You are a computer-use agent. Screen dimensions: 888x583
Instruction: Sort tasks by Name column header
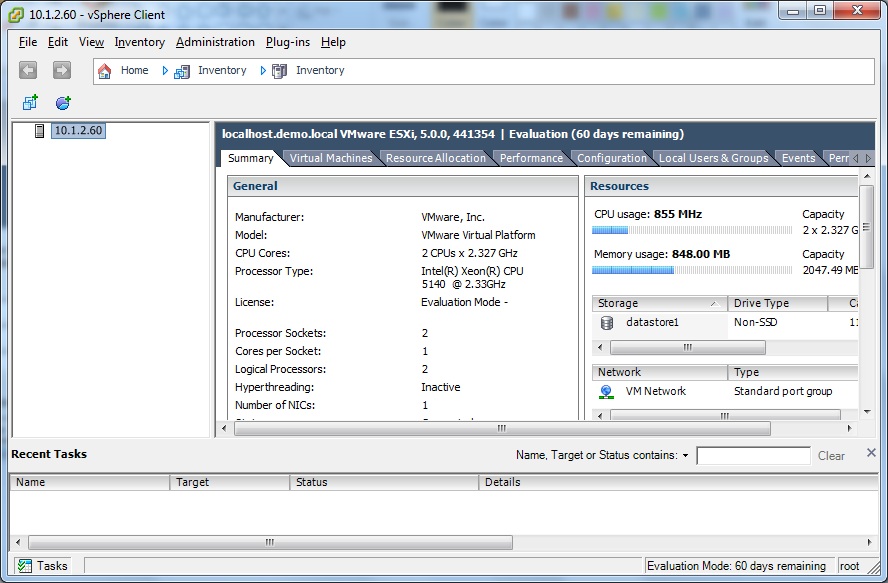tap(89, 482)
